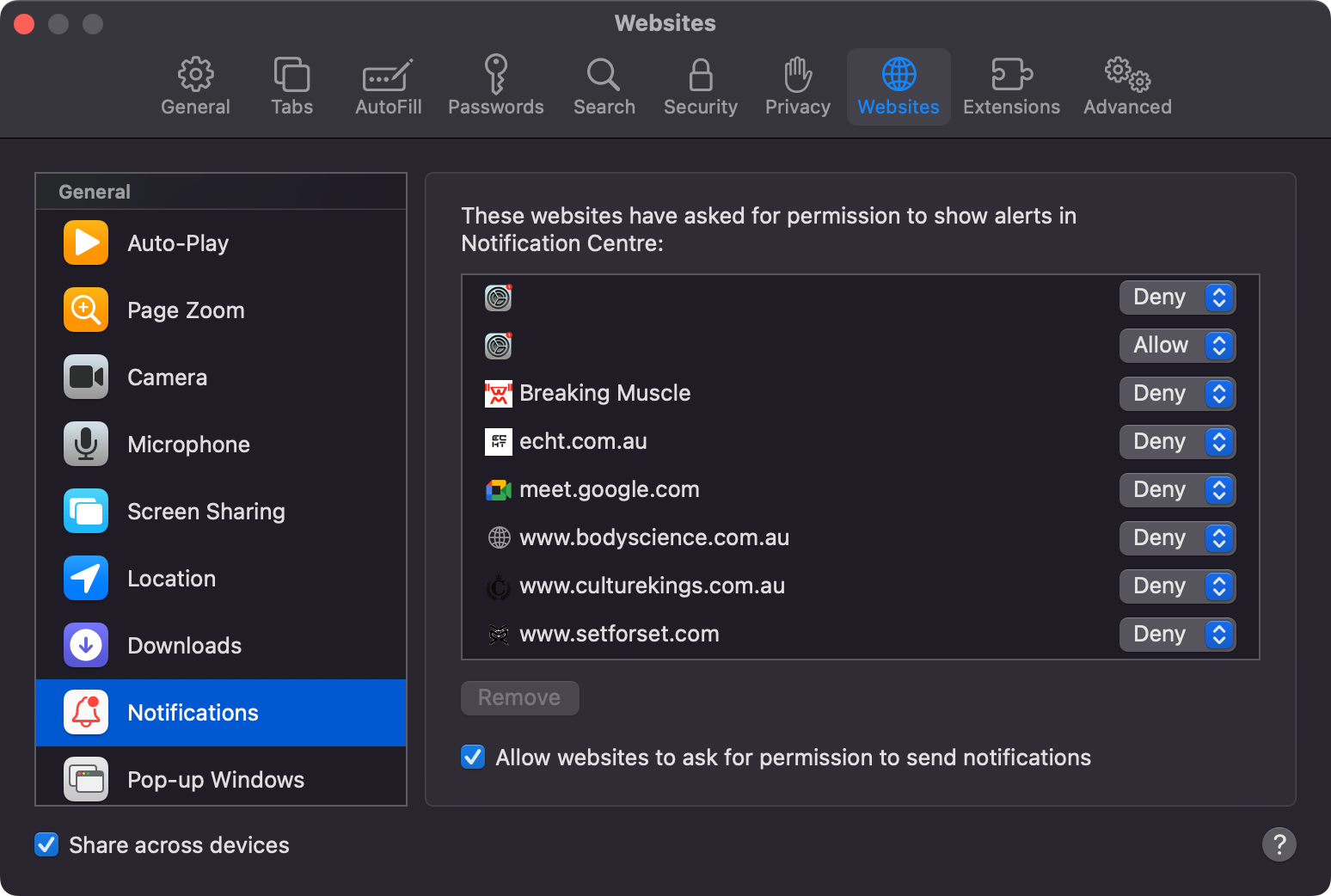The width and height of the screenshot is (1331, 896).
Task: Click the Notifications sidebar label
Action: (193, 713)
